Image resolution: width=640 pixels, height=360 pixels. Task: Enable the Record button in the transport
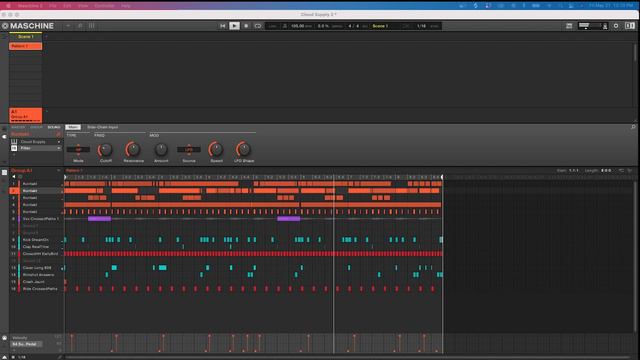tap(246, 26)
